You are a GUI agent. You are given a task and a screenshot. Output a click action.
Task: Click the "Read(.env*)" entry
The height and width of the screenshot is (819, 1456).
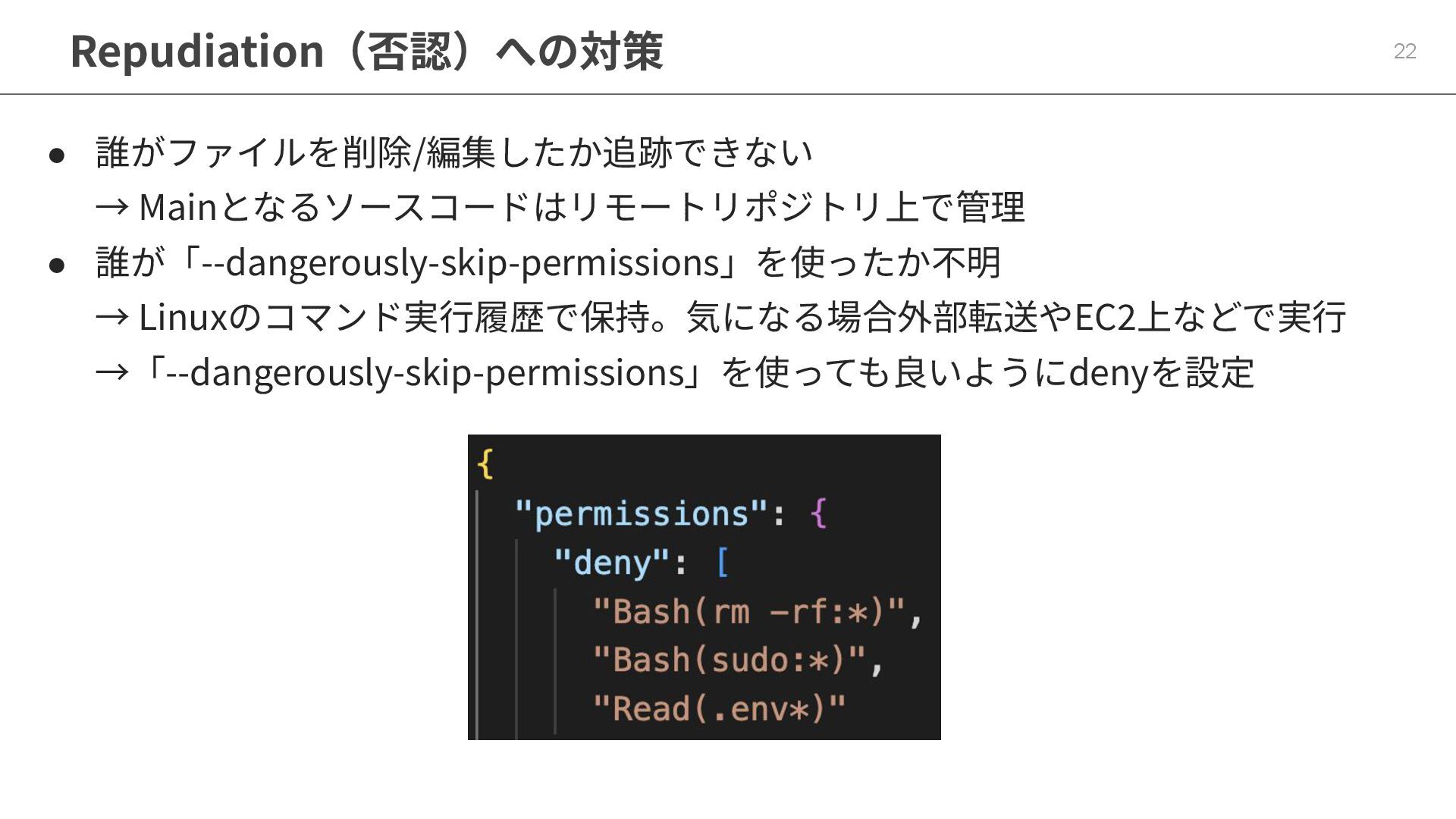pyautogui.click(x=719, y=708)
